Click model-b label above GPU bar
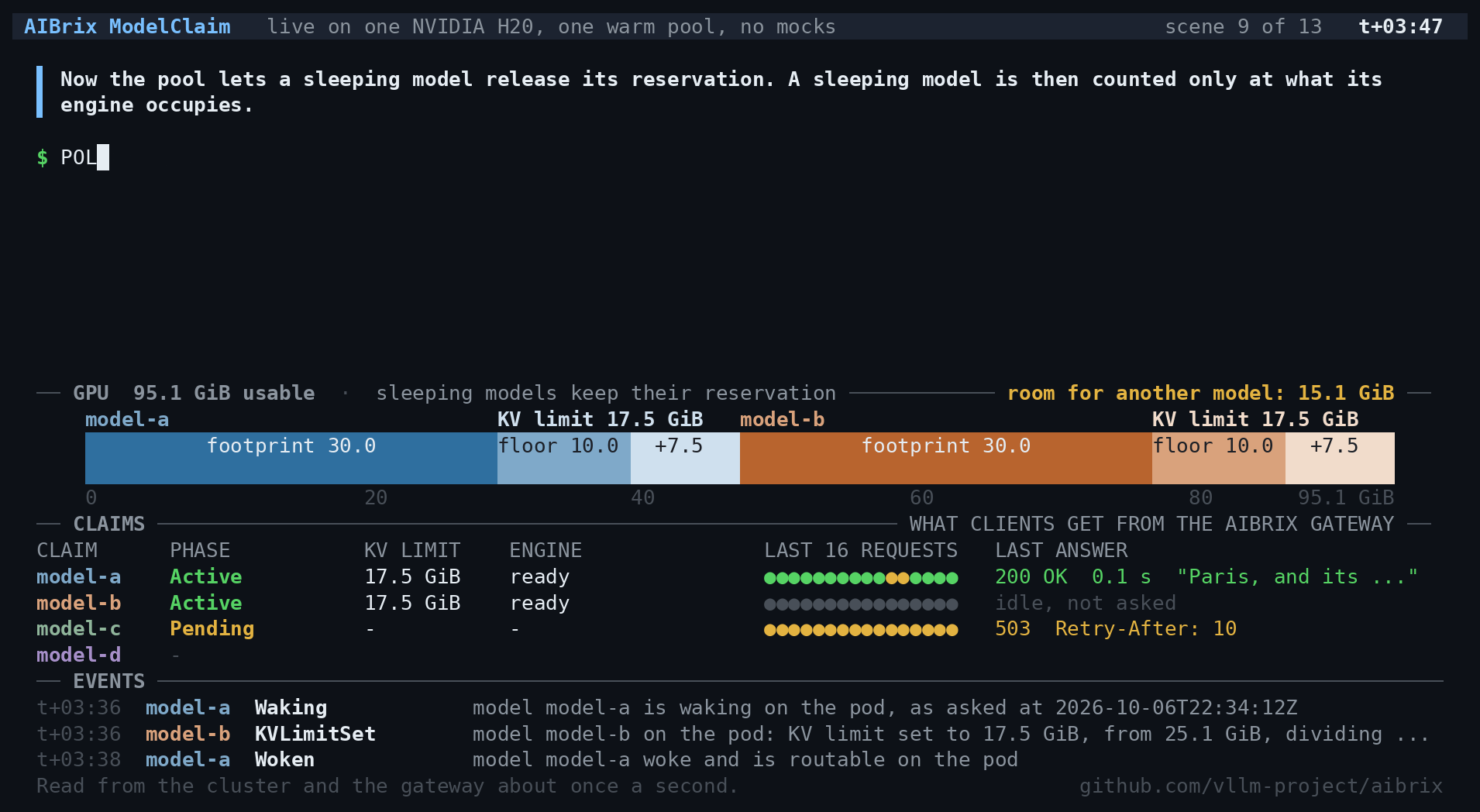 tap(782, 419)
